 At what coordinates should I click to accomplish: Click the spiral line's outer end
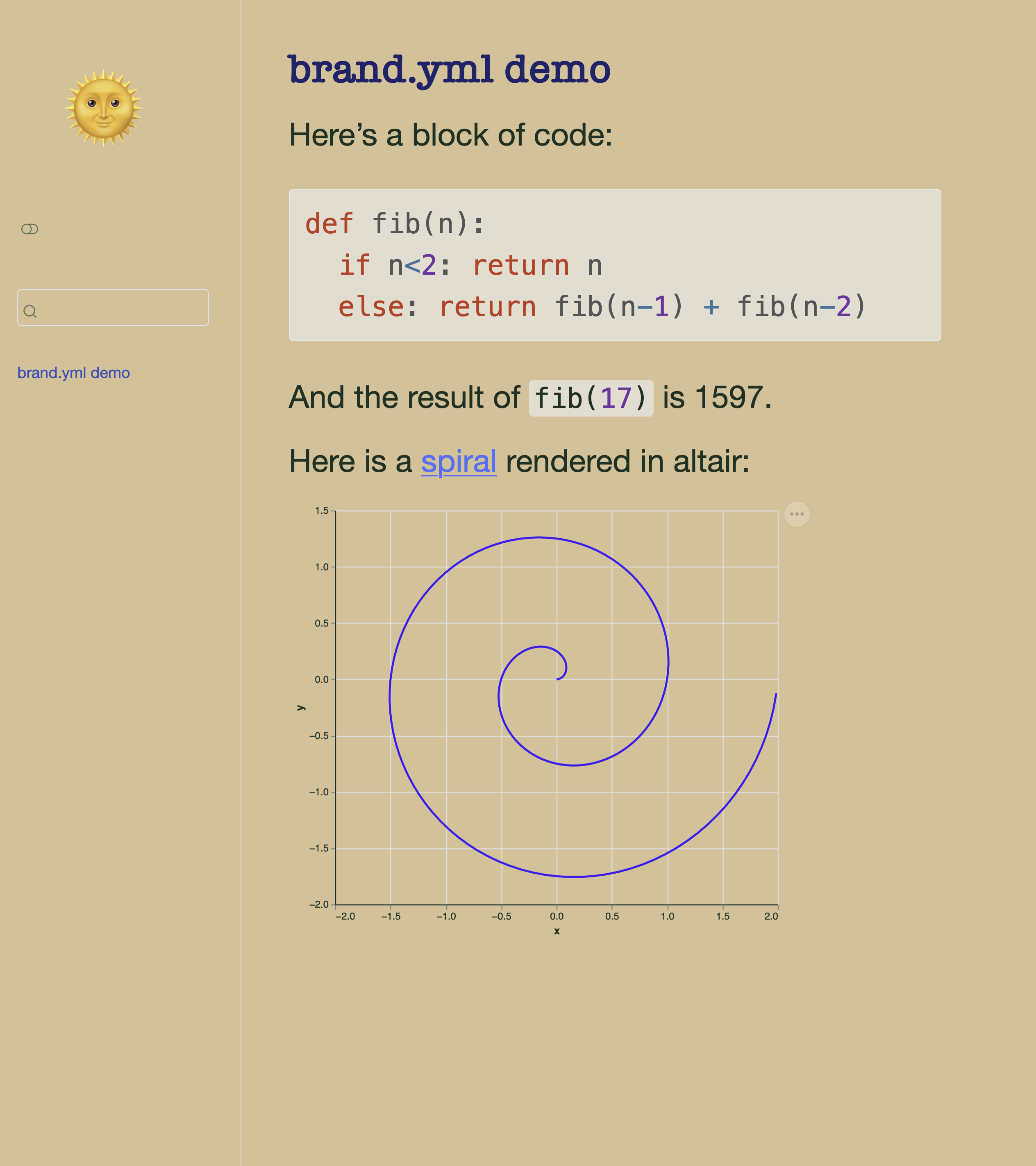coord(775,695)
